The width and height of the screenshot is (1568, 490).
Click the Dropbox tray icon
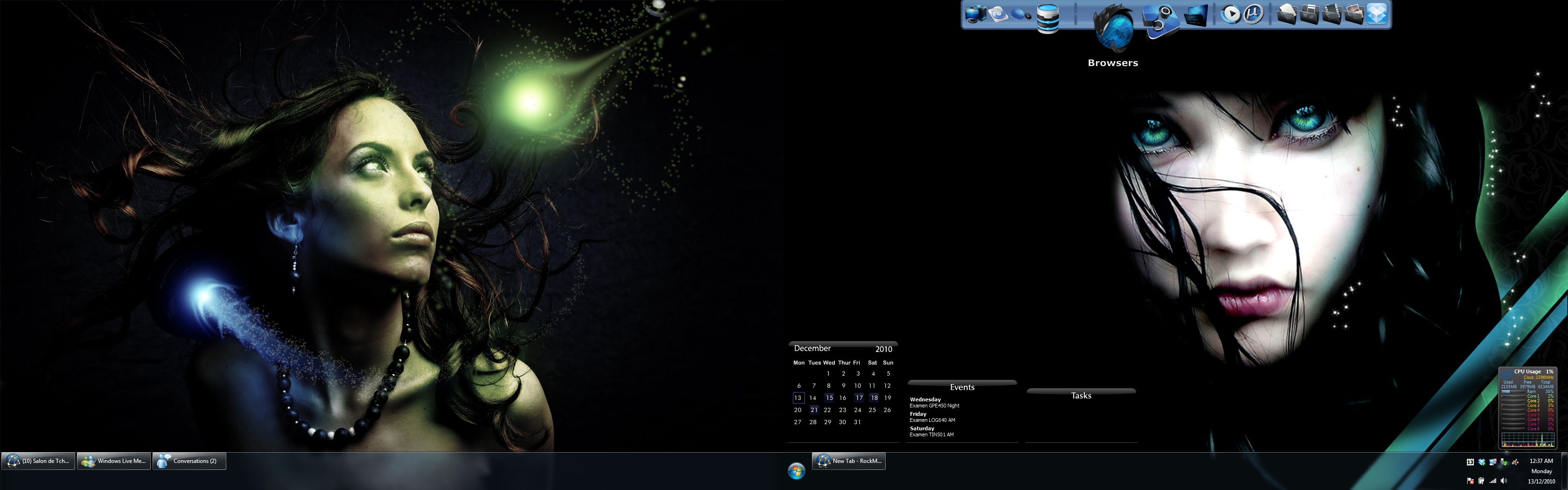click(x=1482, y=462)
